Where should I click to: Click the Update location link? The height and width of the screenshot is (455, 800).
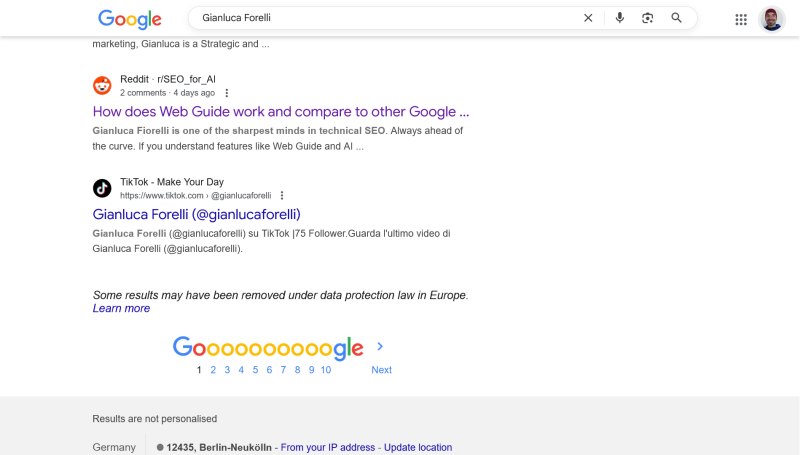click(417, 447)
